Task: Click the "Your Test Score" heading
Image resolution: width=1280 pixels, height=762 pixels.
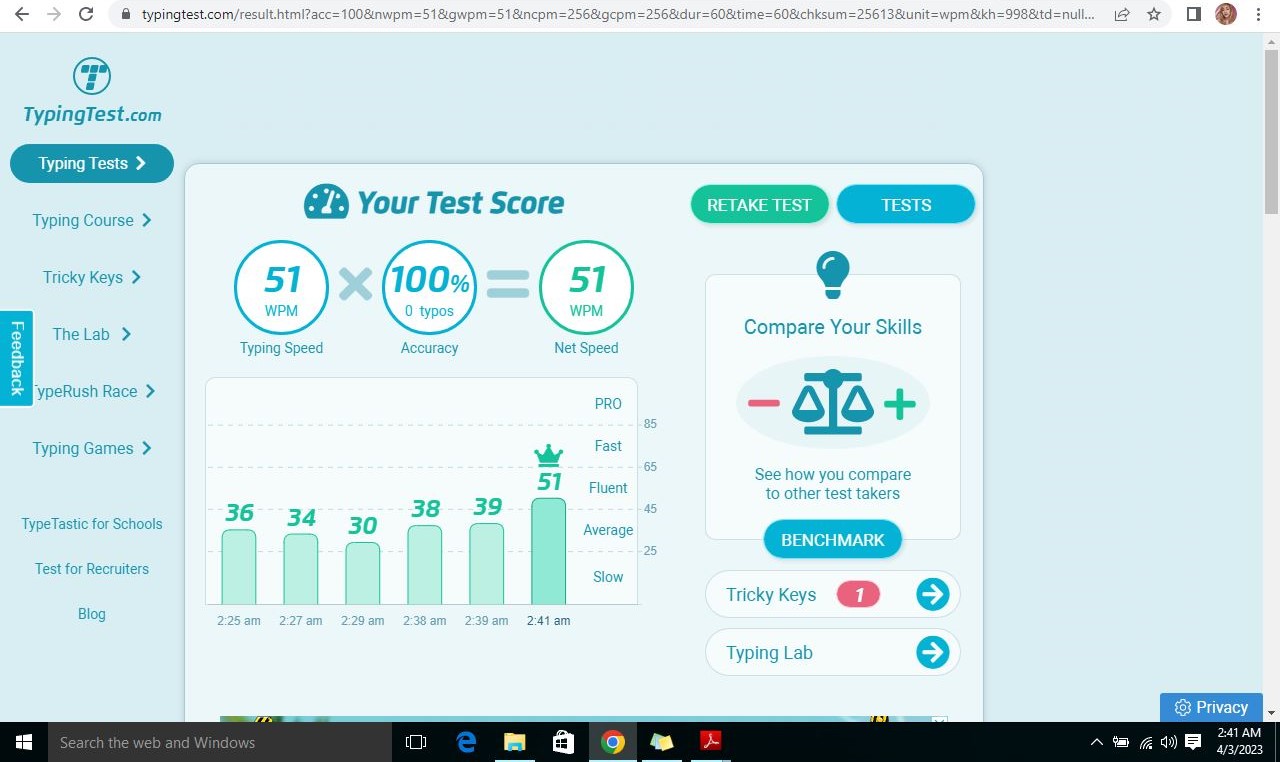Action: pos(461,203)
